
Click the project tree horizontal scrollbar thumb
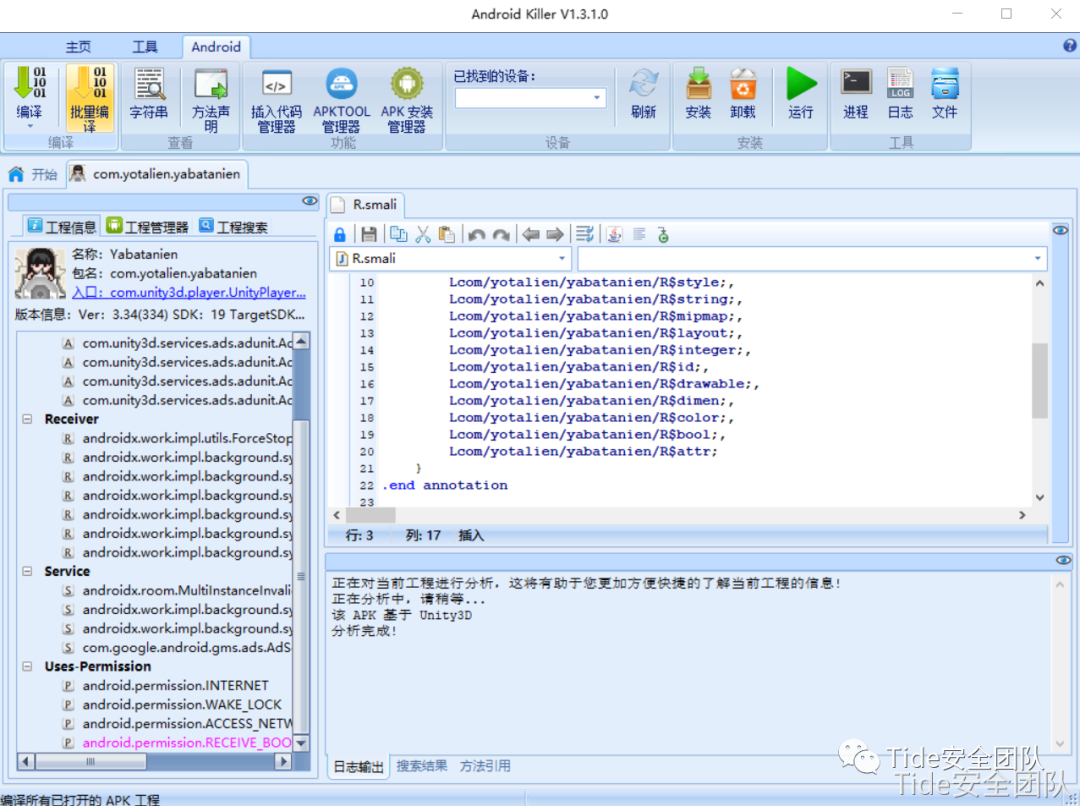click(90, 762)
